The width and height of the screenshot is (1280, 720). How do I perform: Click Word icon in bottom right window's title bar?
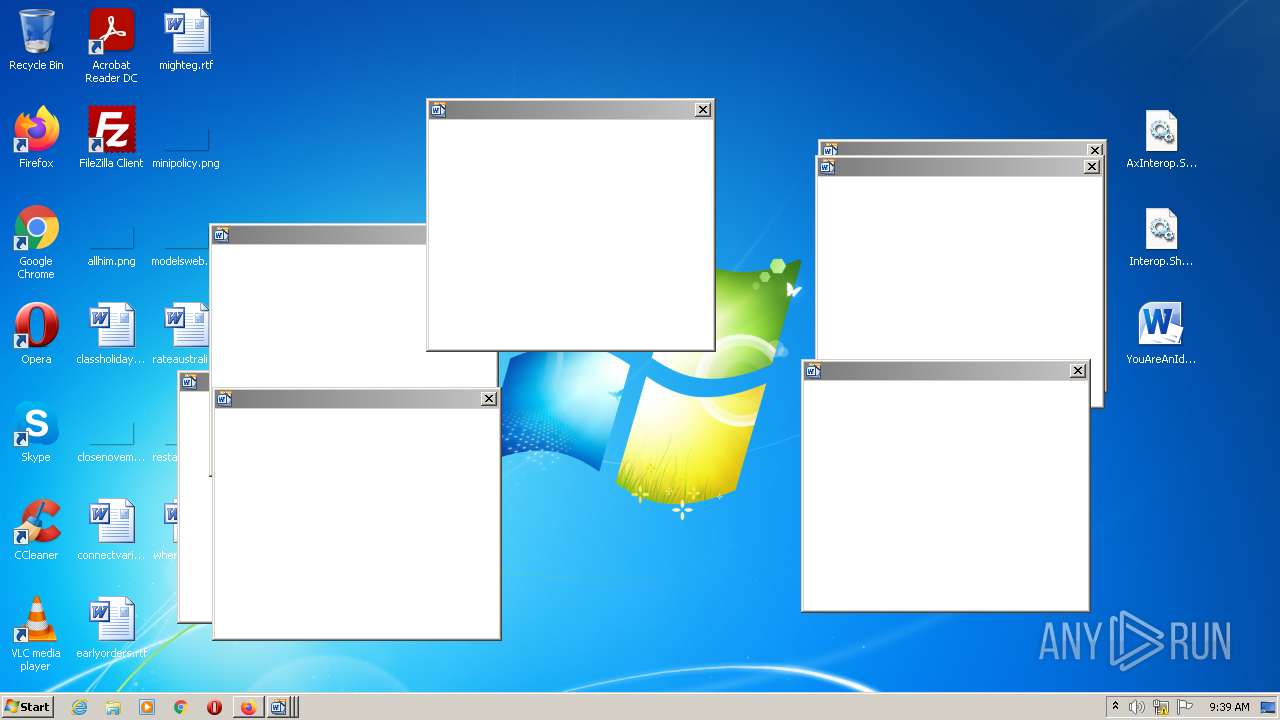pos(813,371)
